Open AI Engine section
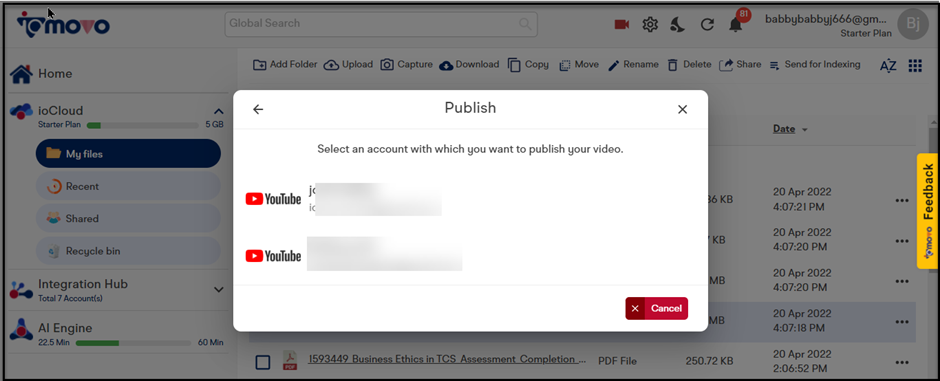 point(65,328)
